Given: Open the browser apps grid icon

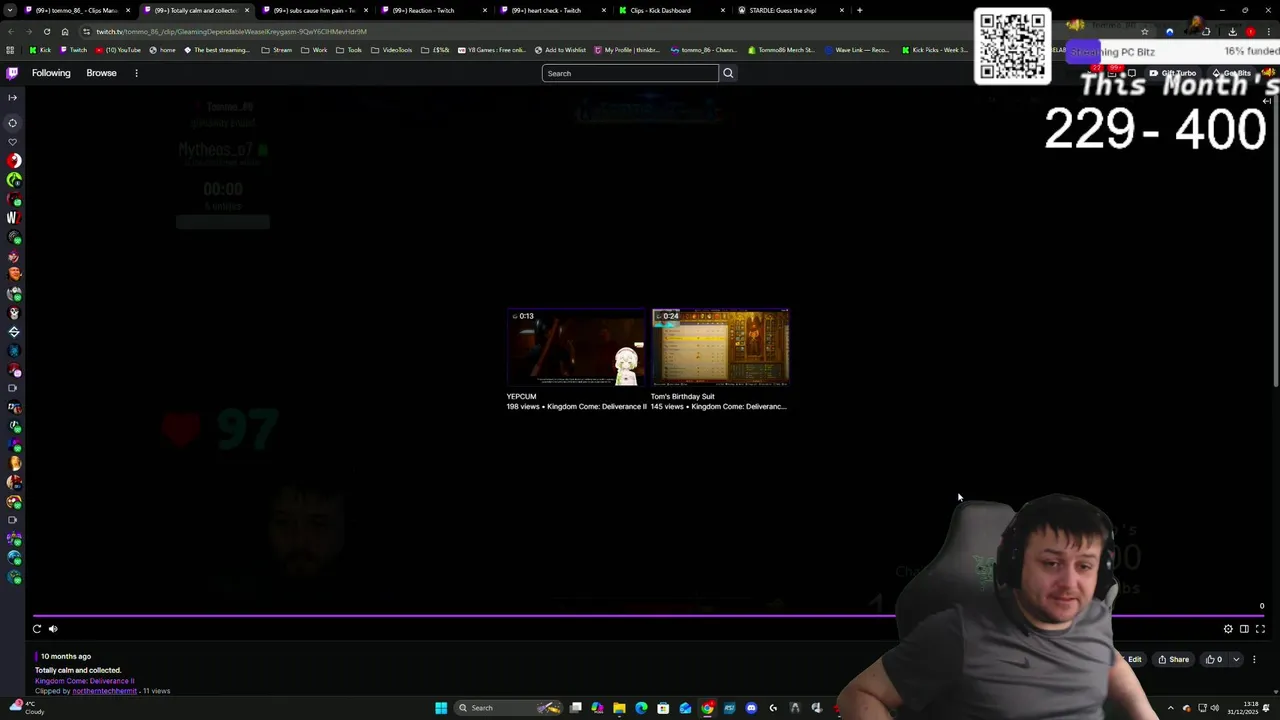Looking at the screenshot, I should [x=10, y=50].
